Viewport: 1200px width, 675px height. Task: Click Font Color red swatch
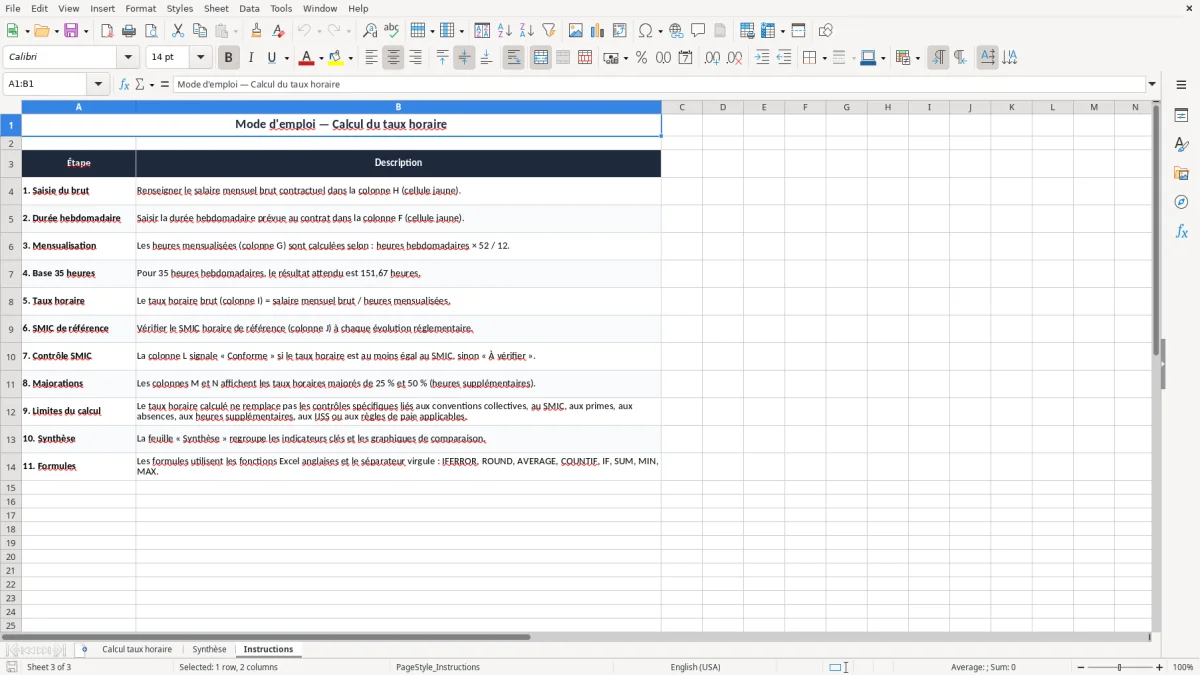(x=307, y=58)
